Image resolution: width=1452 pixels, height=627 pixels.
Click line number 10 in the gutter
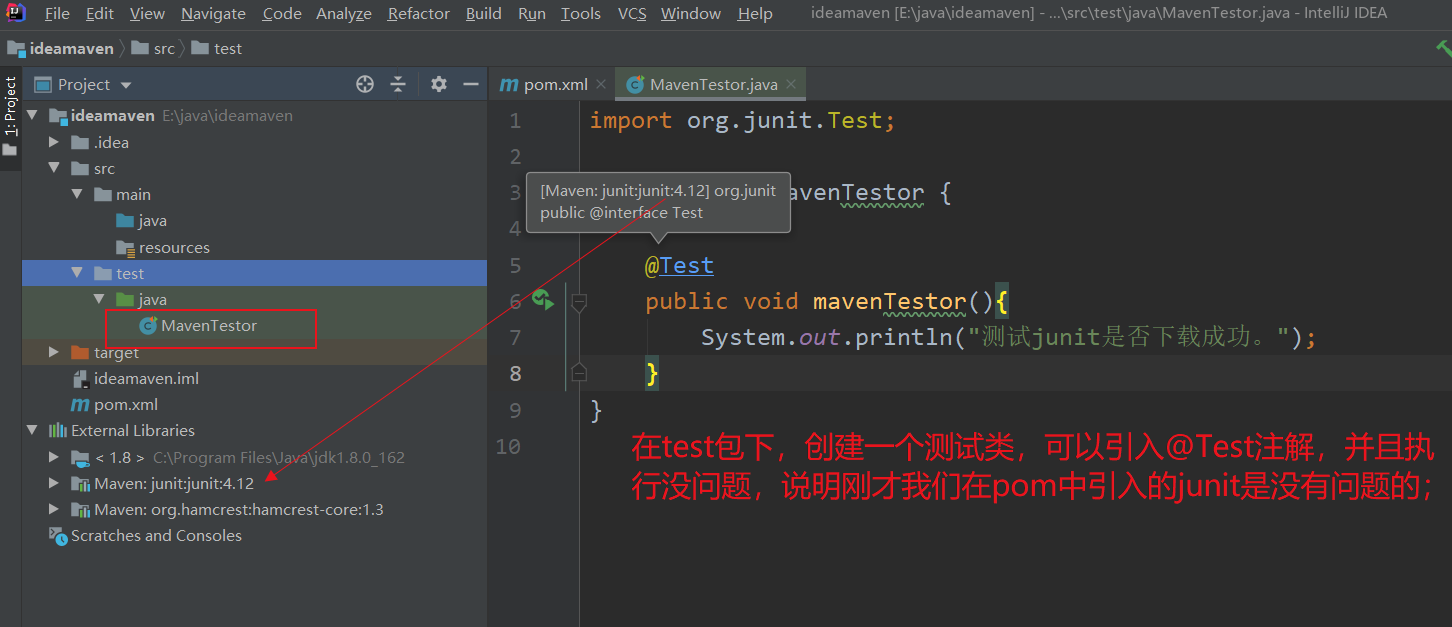tap(508, 446)
